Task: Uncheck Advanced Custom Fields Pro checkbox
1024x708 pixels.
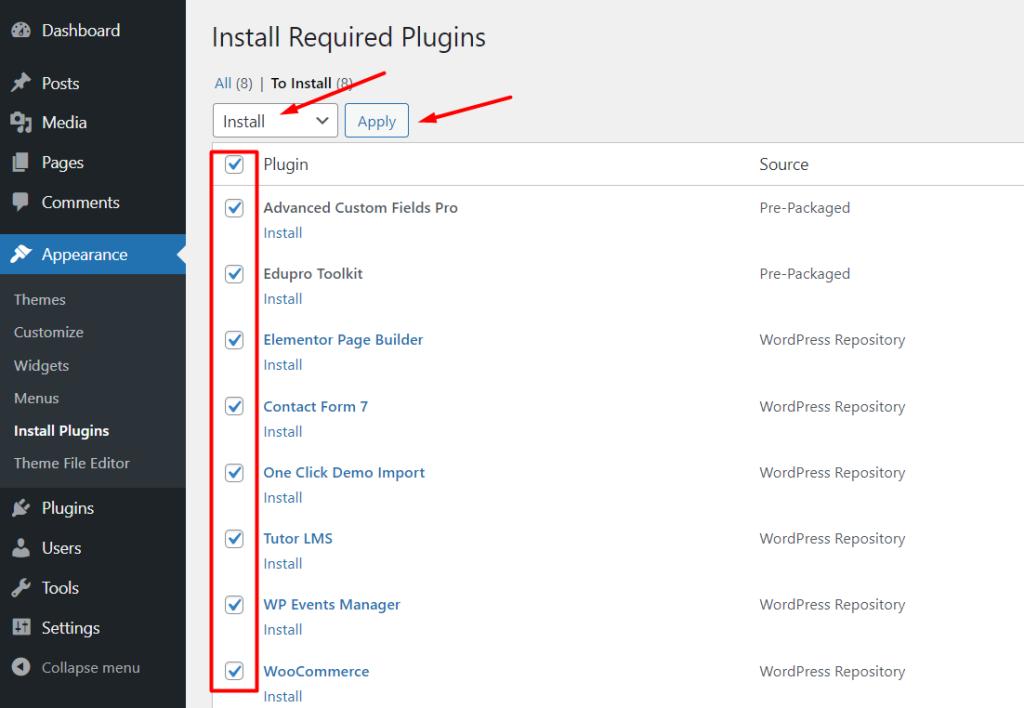Action: (234, 208)
